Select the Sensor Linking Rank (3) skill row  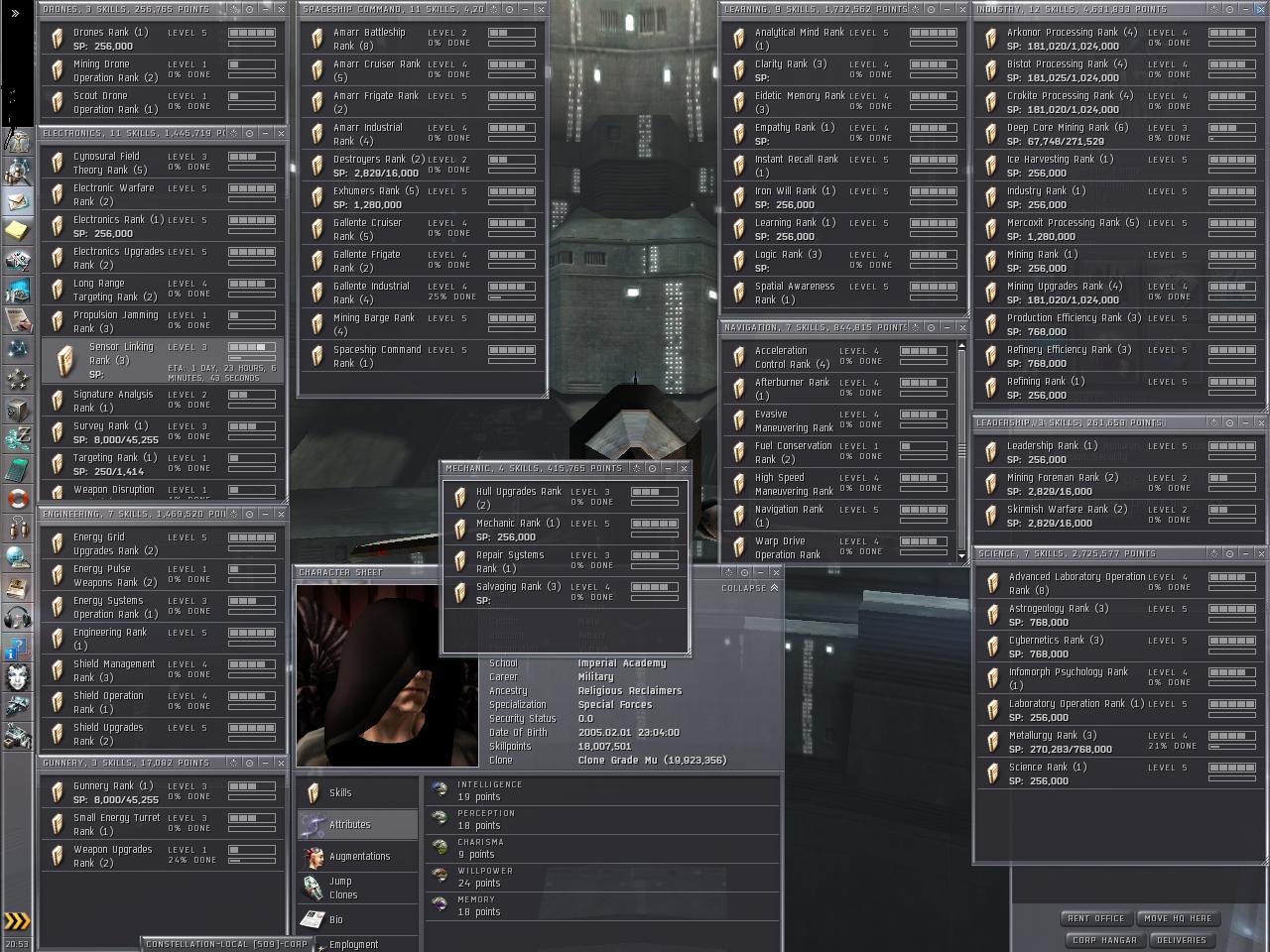(164, 361)
